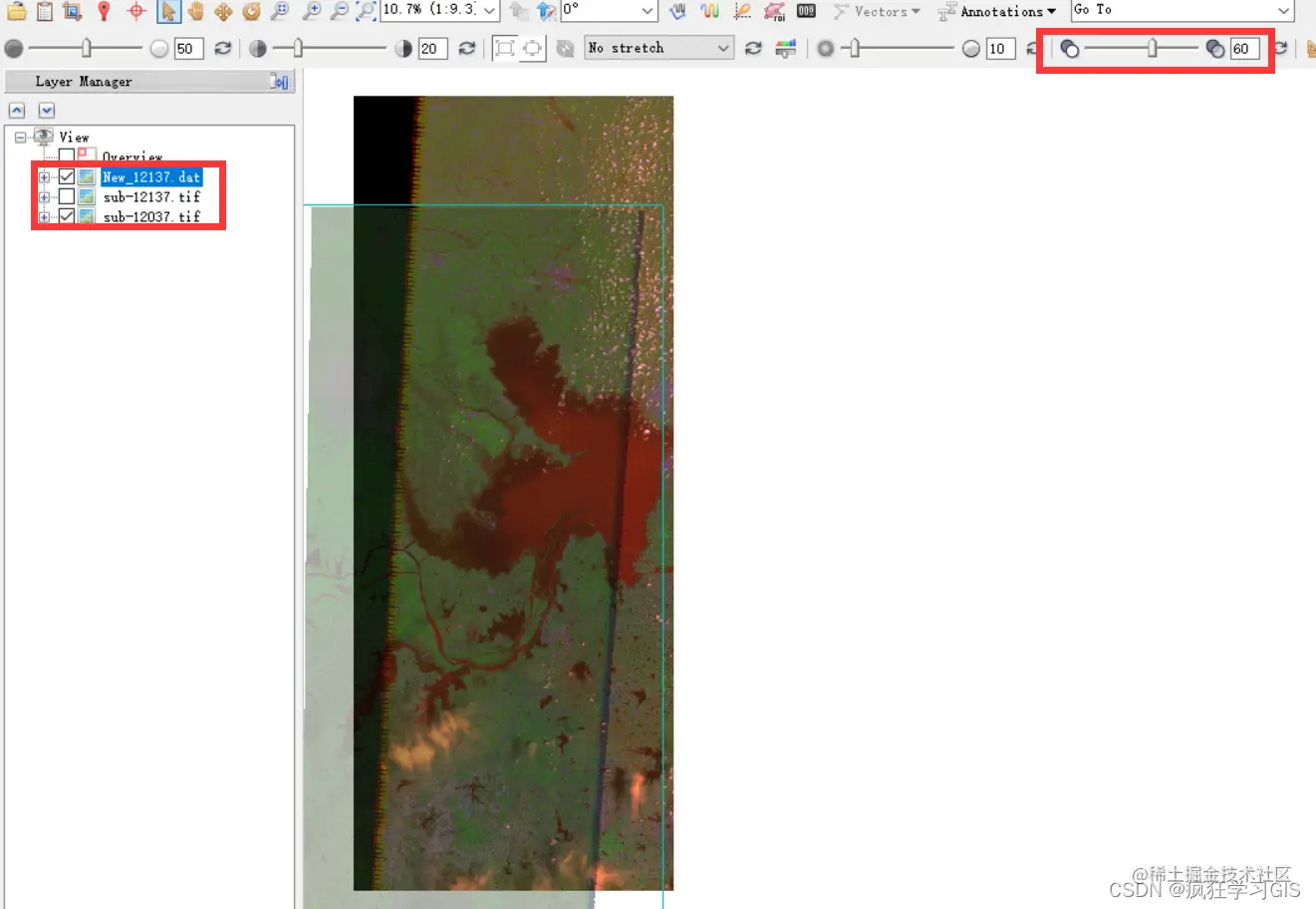The width and height of the screenshot is (1316, 909).
Task: Select the red pin cursor value tool
Action: point(104,11)
